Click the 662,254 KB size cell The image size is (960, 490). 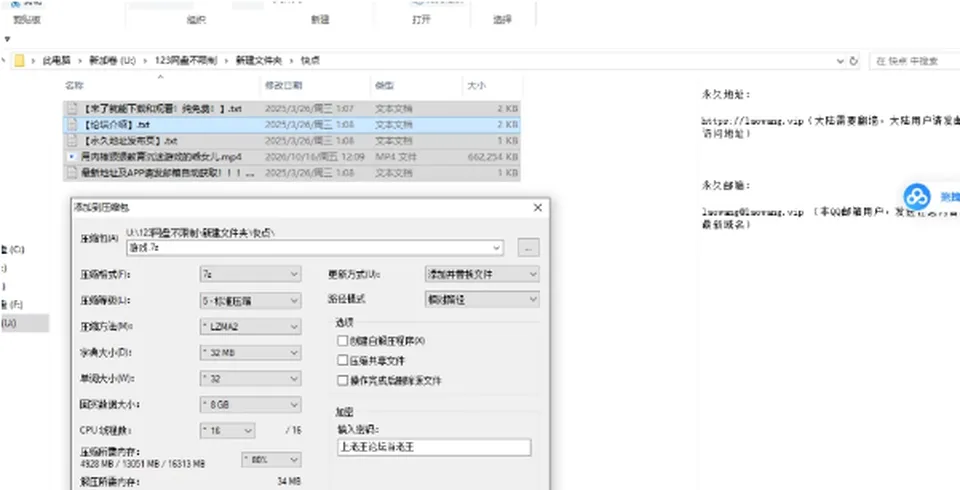coord(493,157)
